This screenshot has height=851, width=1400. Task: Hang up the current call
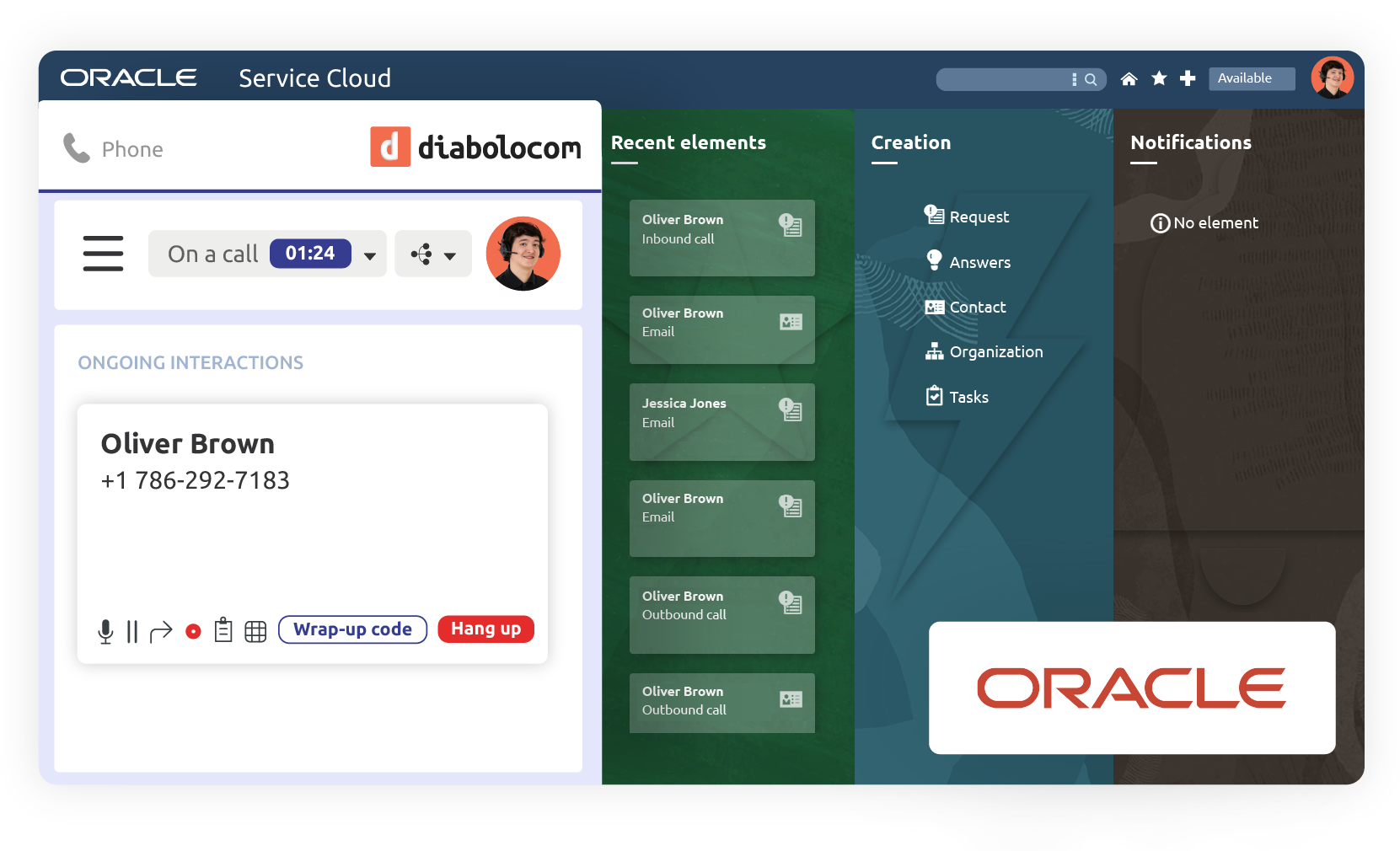[x=485, y=629]
